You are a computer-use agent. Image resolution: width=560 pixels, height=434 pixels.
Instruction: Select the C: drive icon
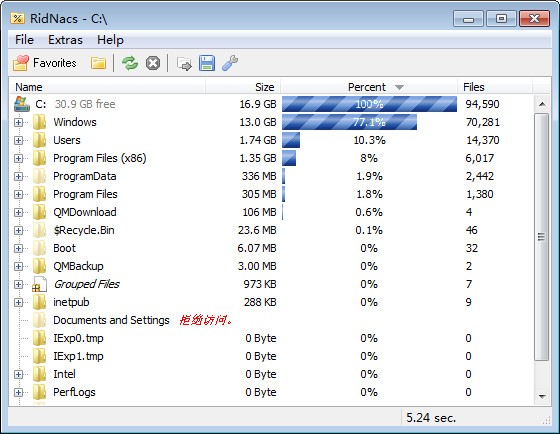pyautogui.click(x=22, y=104)
